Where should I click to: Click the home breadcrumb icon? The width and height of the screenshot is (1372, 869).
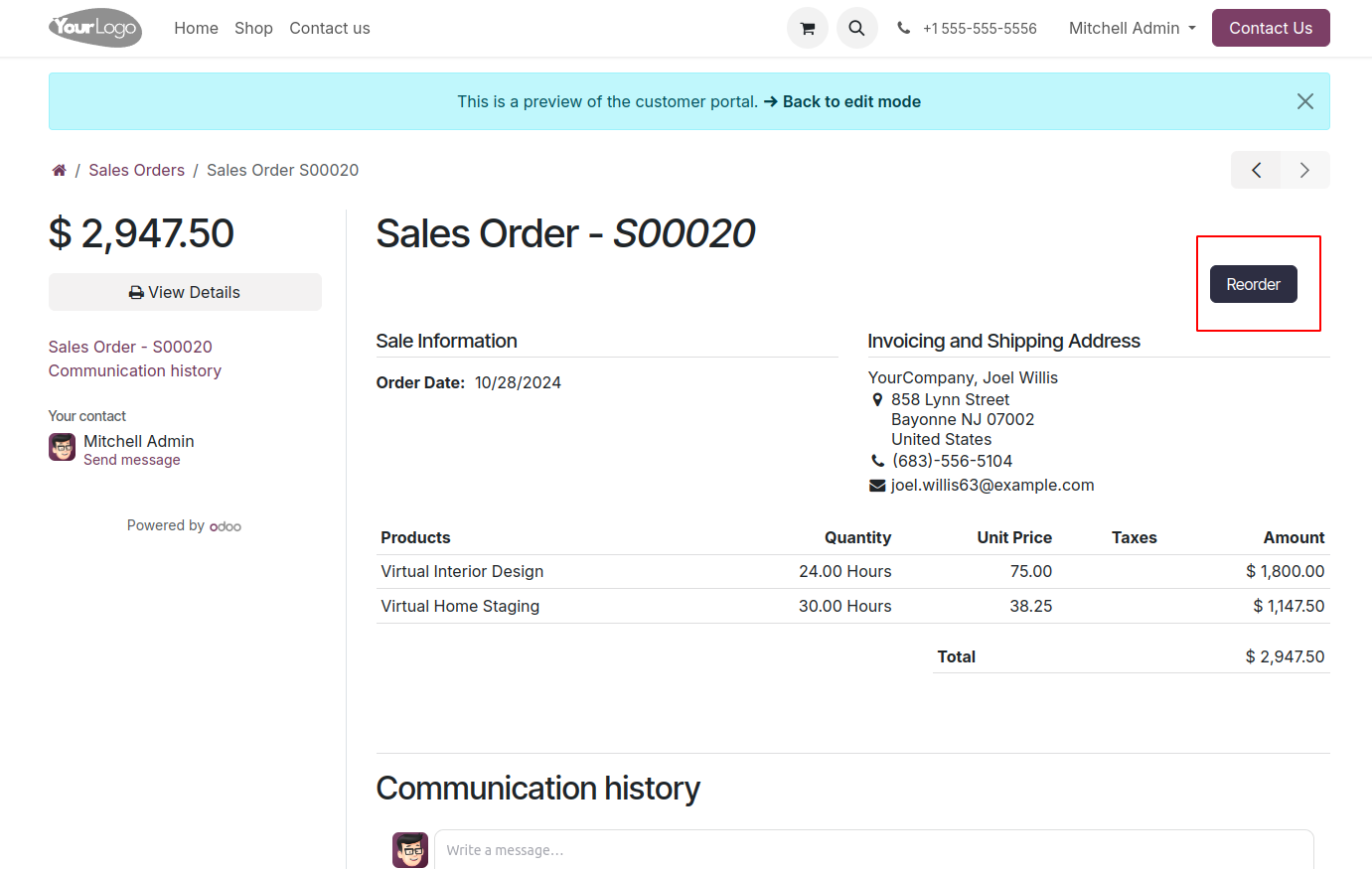click(60, 171)
